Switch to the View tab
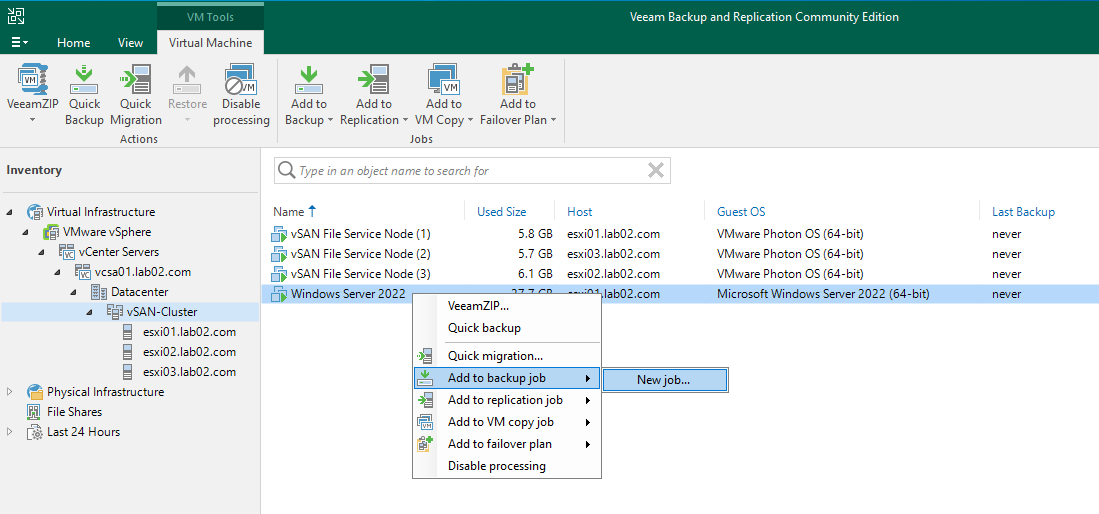 [130, 43]
